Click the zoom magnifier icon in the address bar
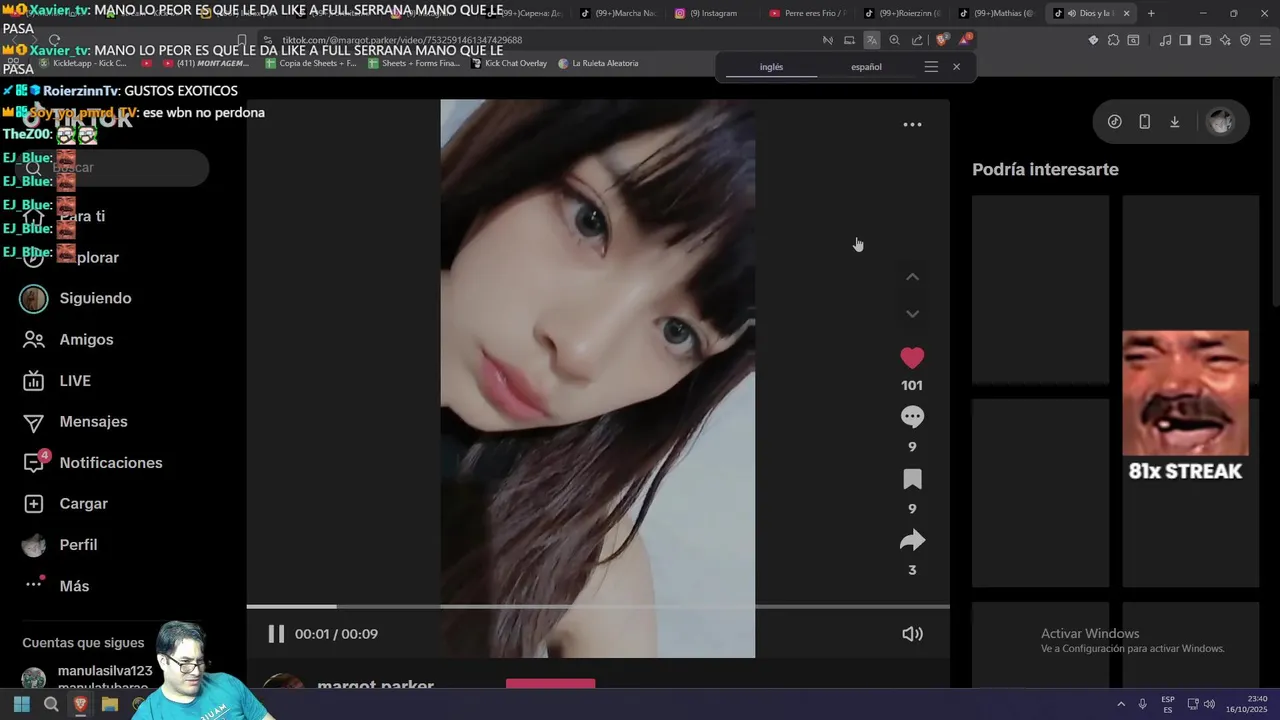Screen dimensions: 1280x720 click(x=894, y=40)
